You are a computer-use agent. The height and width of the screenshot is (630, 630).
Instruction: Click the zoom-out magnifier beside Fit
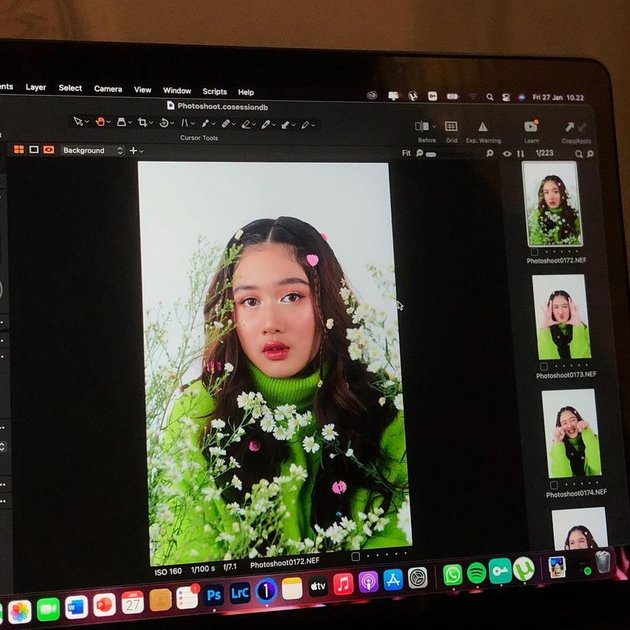pos(419,153)
